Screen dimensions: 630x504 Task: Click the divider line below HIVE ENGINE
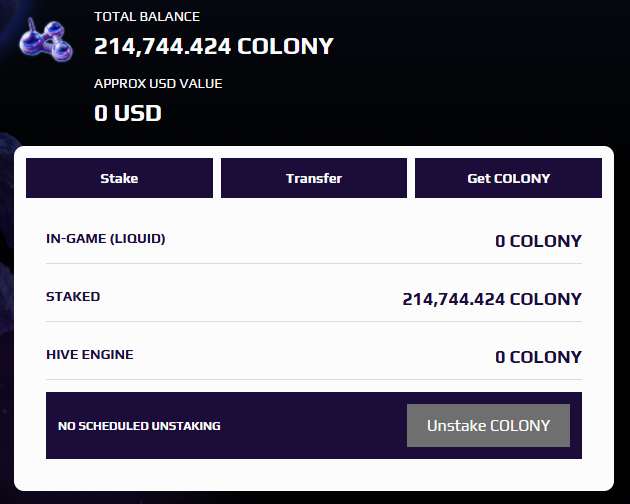click(314, 380)
